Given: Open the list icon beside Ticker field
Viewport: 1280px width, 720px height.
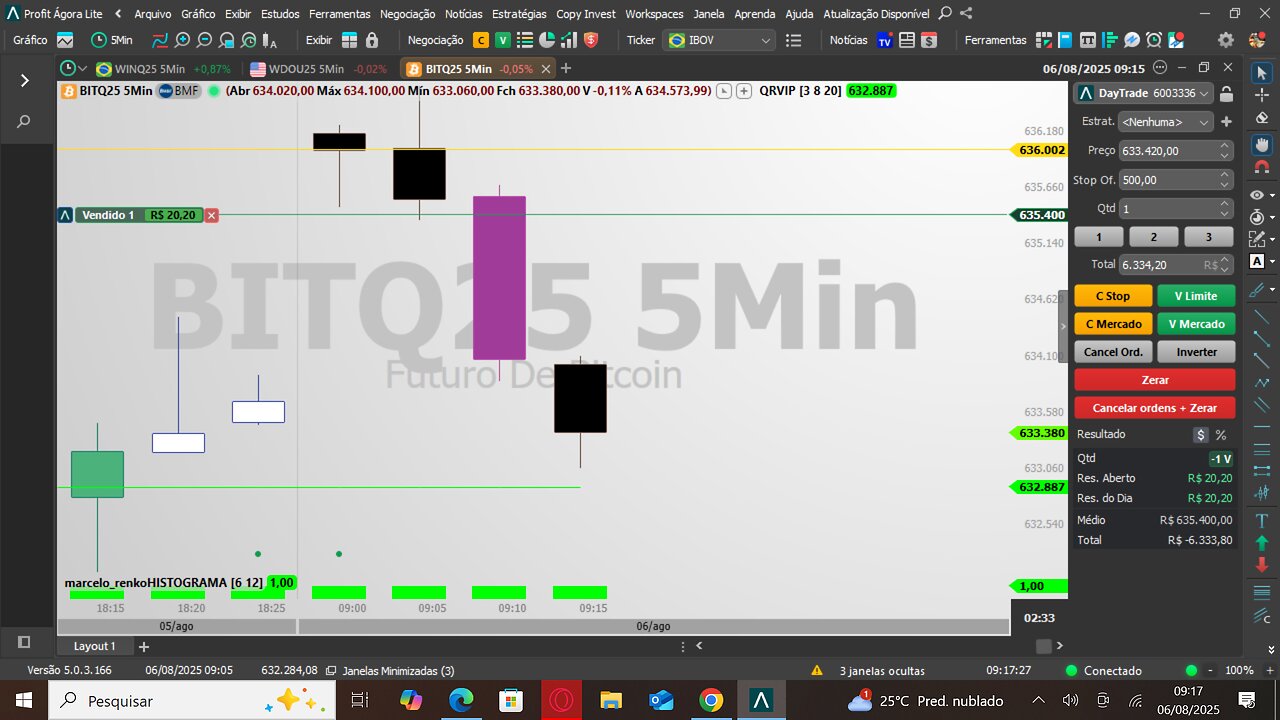Looking at the screenshot, I should pyautogui.click(x=794, y=40).
